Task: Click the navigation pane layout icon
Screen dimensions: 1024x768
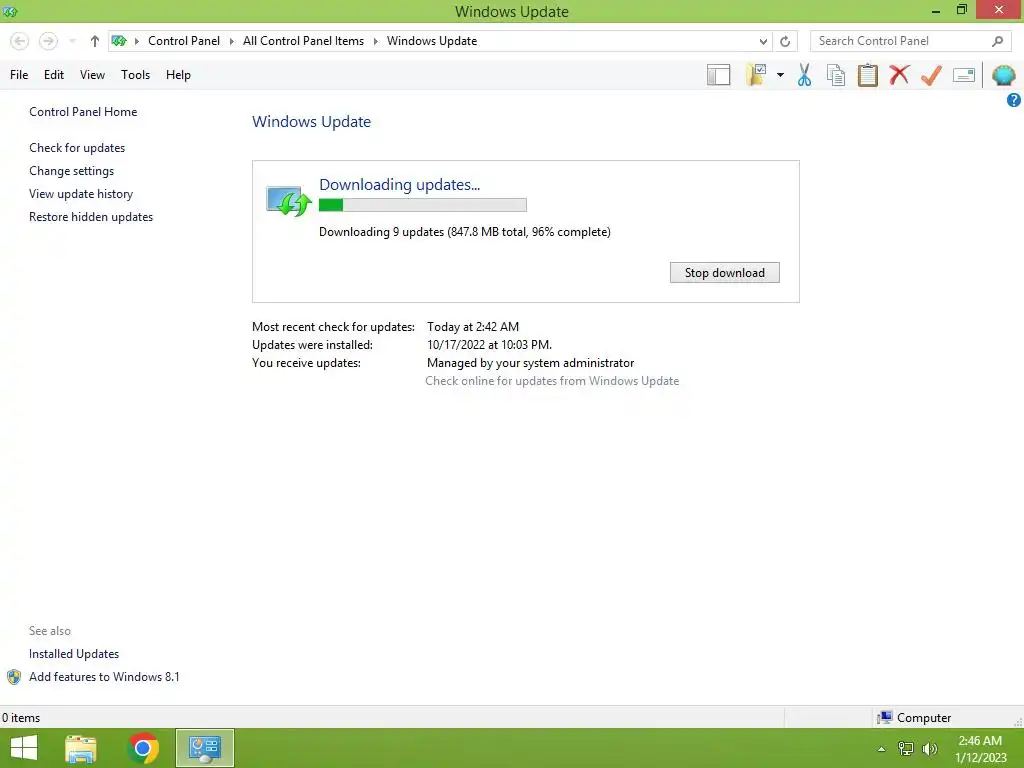Action: [x=718, y=75]
